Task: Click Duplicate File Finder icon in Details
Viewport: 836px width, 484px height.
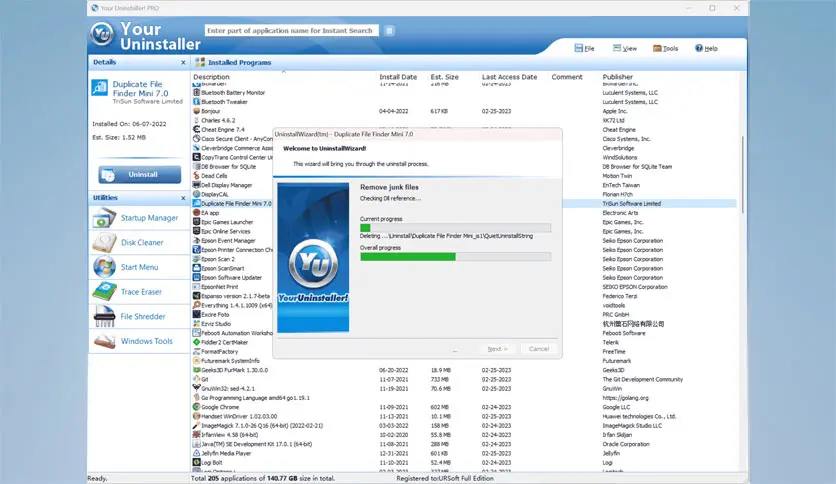Action: click(x=100, y=87)
